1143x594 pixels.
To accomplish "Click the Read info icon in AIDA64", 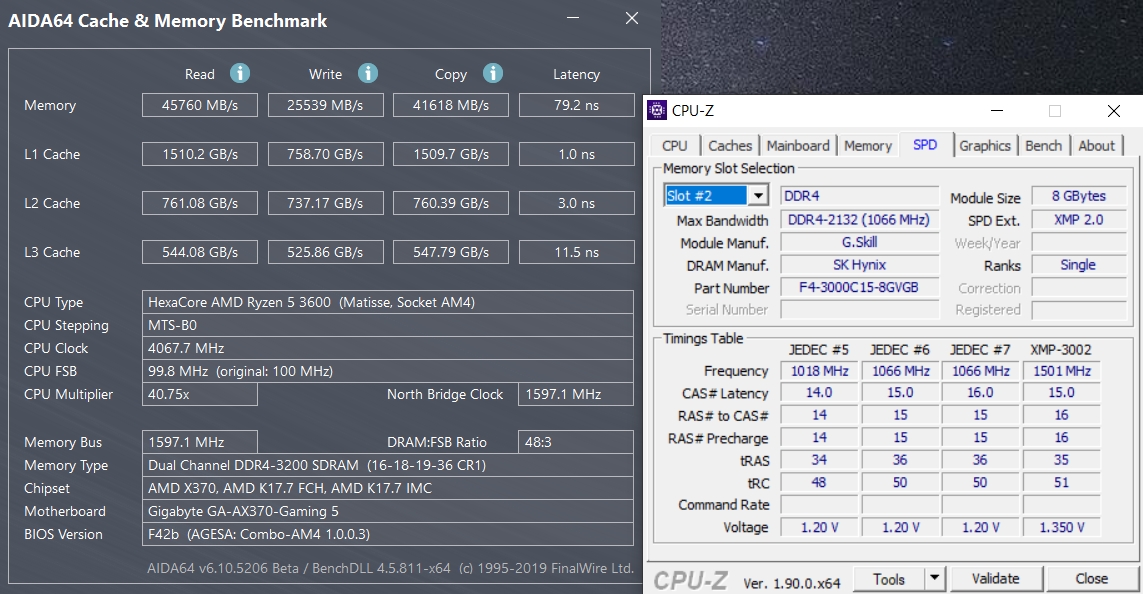I will pos(240,73).
